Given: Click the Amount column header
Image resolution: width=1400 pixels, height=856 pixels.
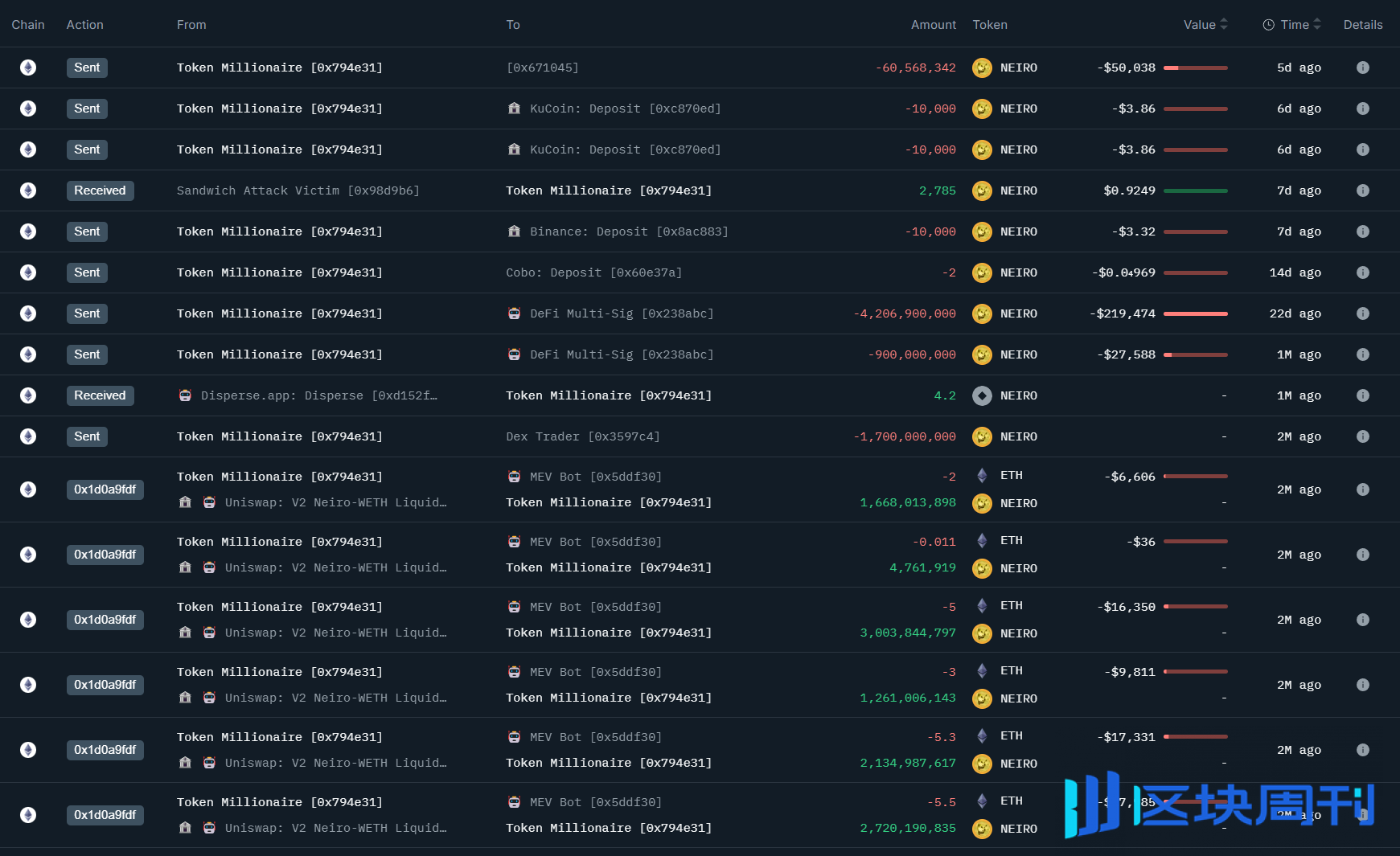Looking at the screenshot, I should [934, 25].
